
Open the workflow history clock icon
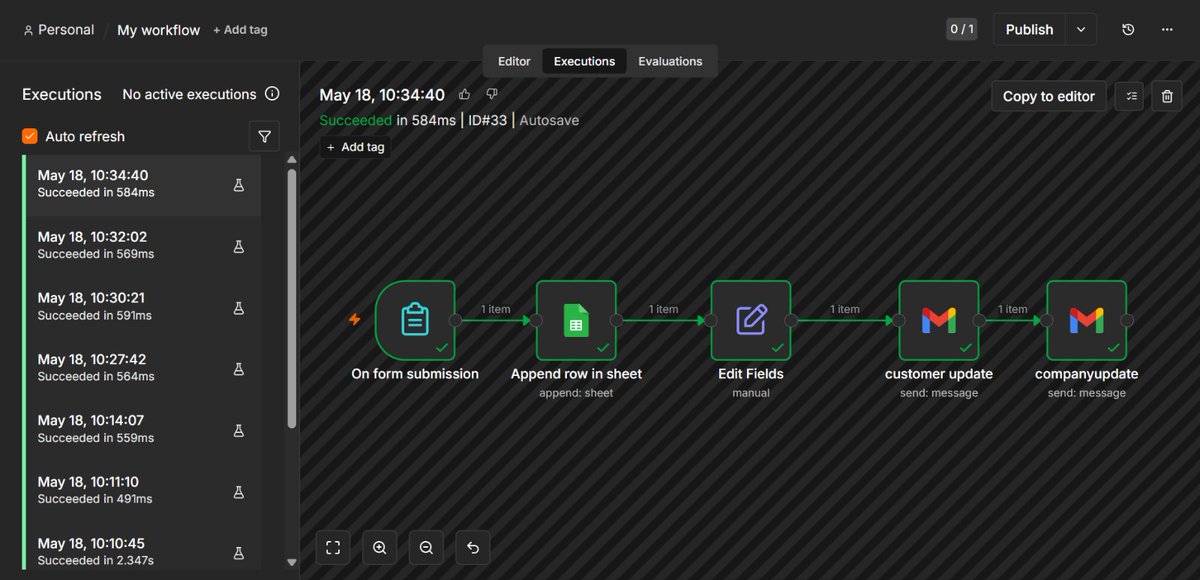pyautogui.click(x=1128, y=30)
